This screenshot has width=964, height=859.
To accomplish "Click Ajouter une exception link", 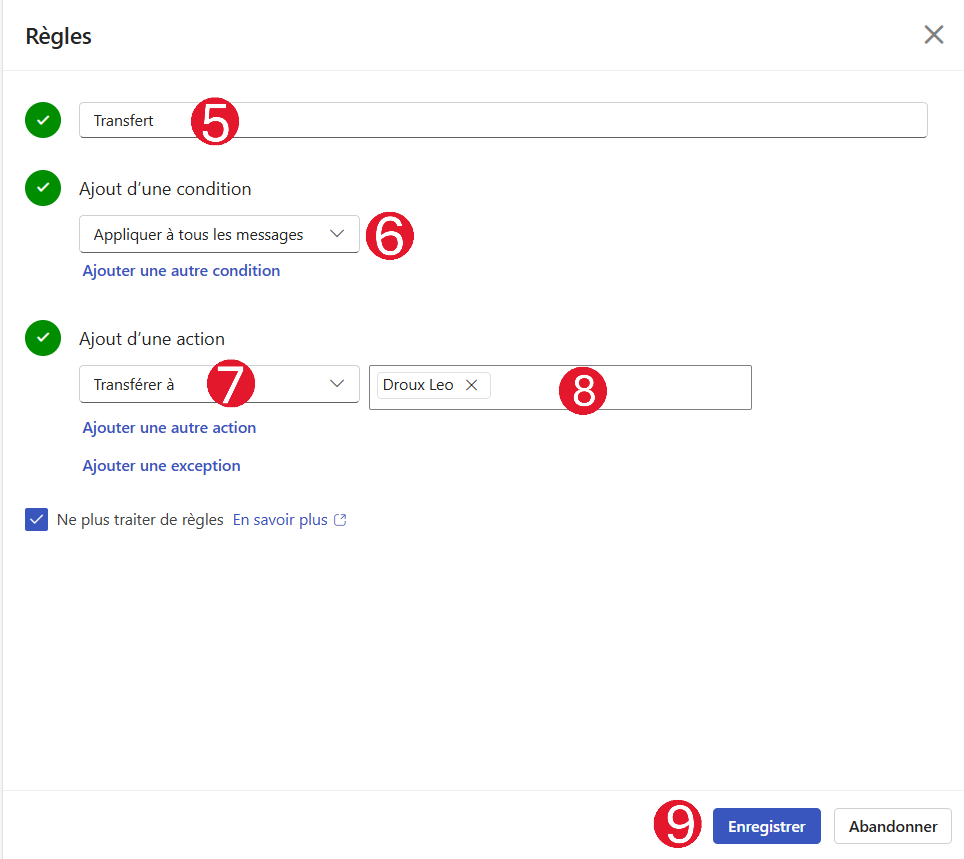I will coord(161,466).
